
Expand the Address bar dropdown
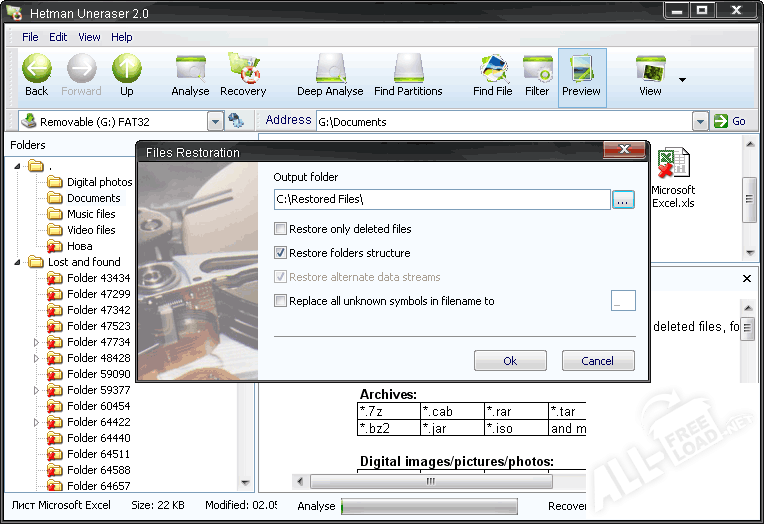point(700,121)
